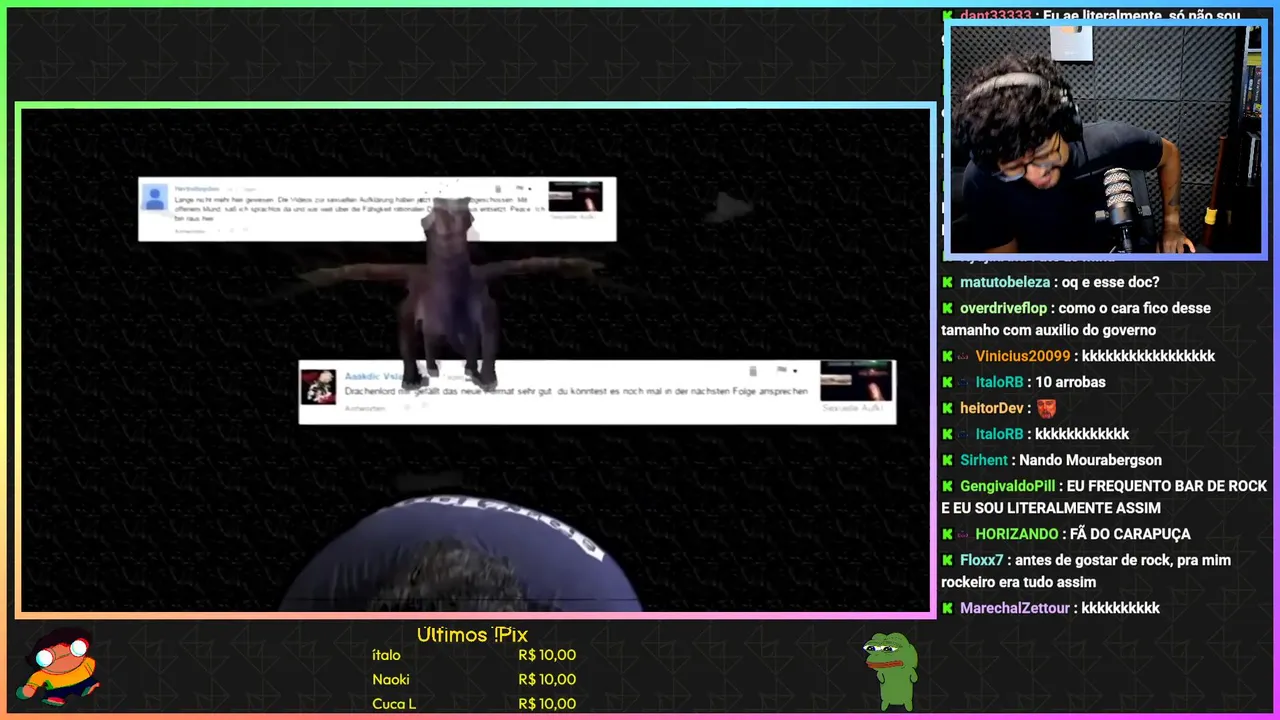Click the flag icon on the Drachenlord comment

[782, 371]
